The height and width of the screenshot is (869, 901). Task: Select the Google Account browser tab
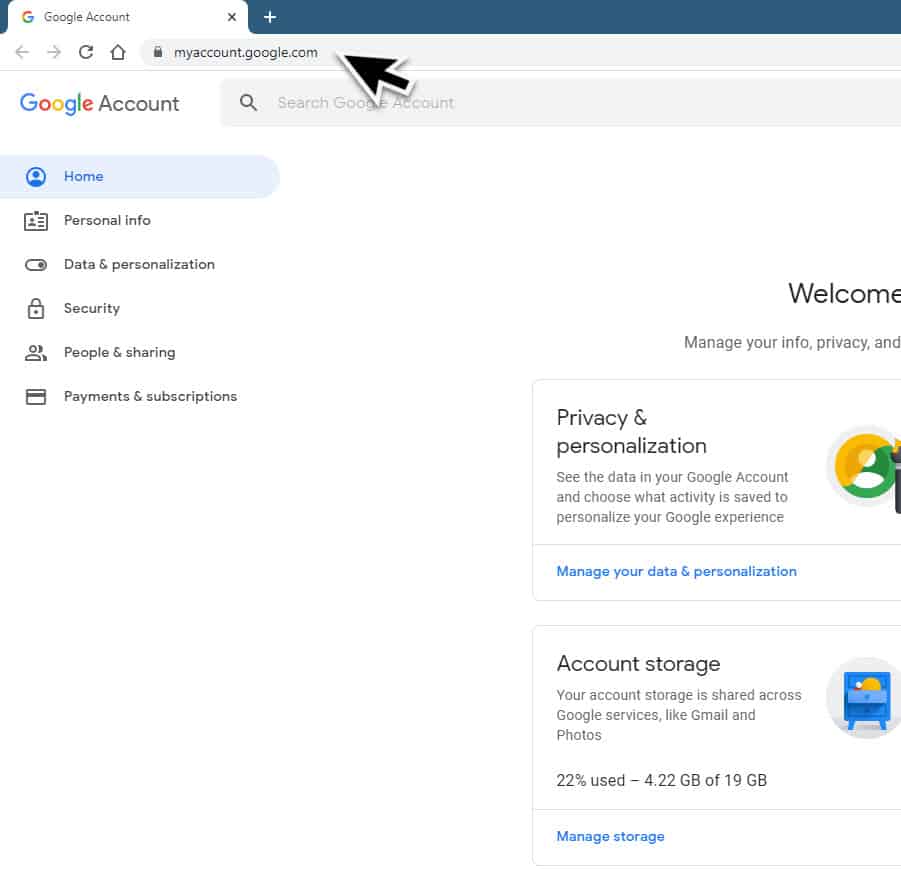click(128, 17)
